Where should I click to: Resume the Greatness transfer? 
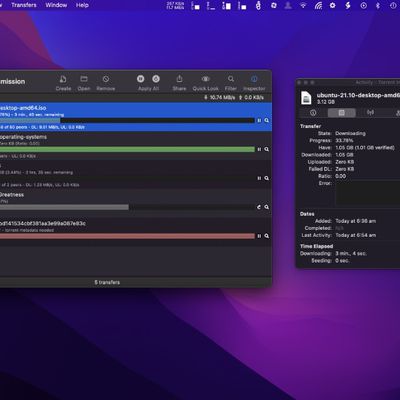click(259, 207)
